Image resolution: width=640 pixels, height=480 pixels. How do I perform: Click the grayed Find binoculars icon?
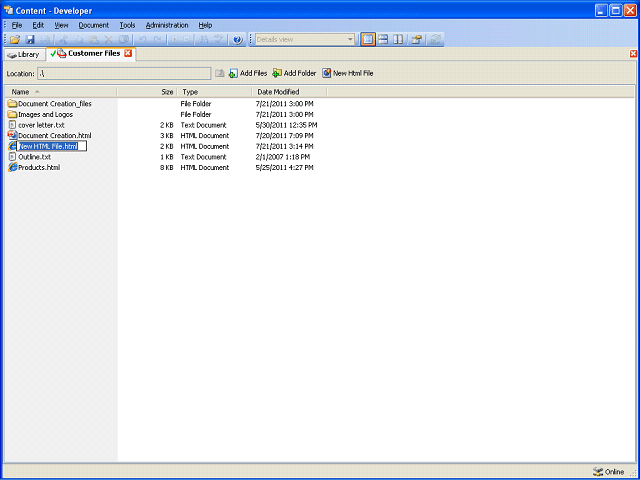pyautogui.click(x=203, y=40)
